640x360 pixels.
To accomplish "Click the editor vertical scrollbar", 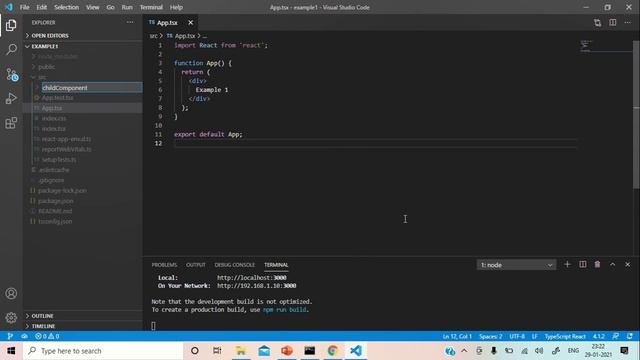I will (636, 114).
